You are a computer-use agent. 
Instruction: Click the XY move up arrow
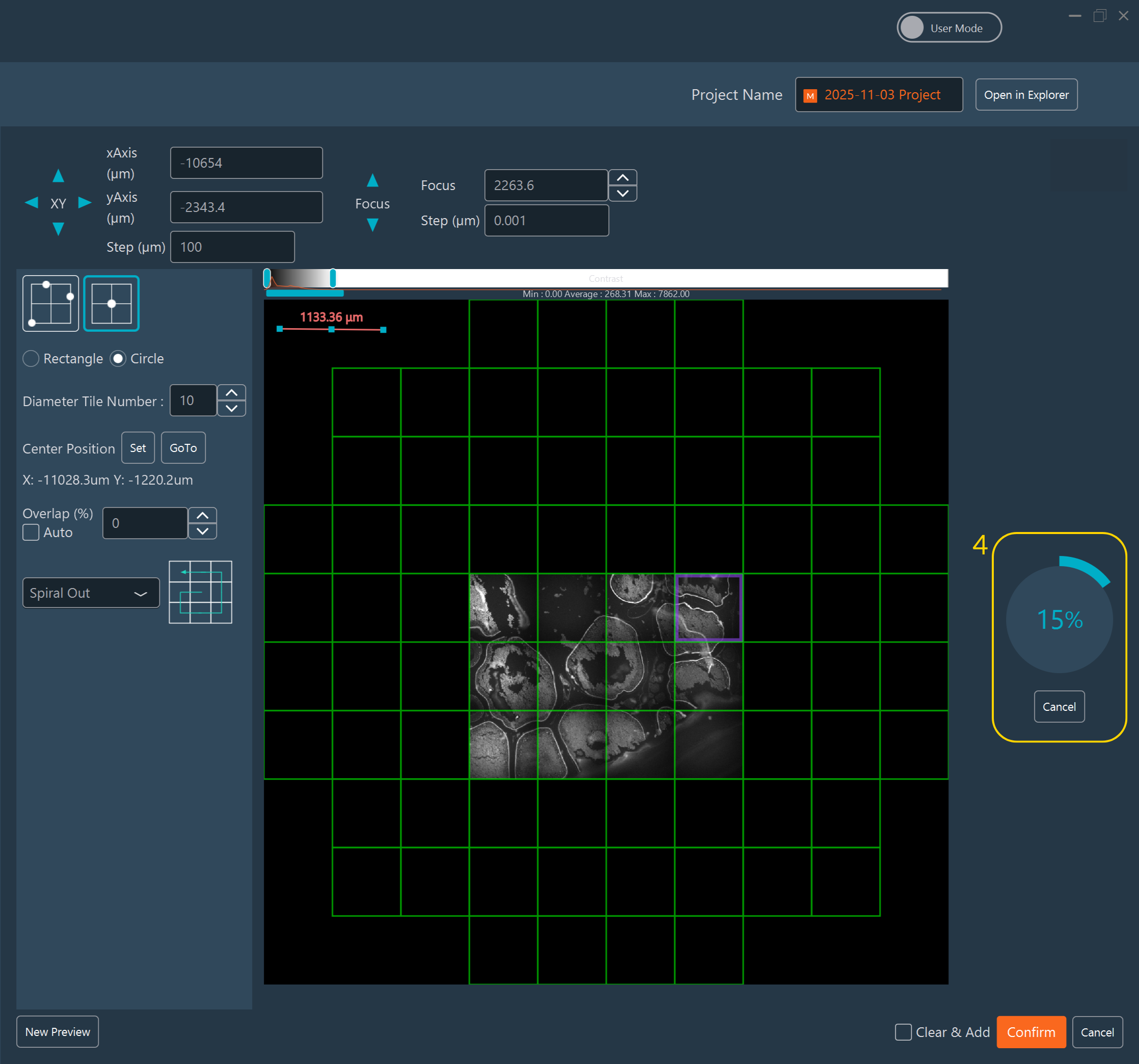[58, 176]
